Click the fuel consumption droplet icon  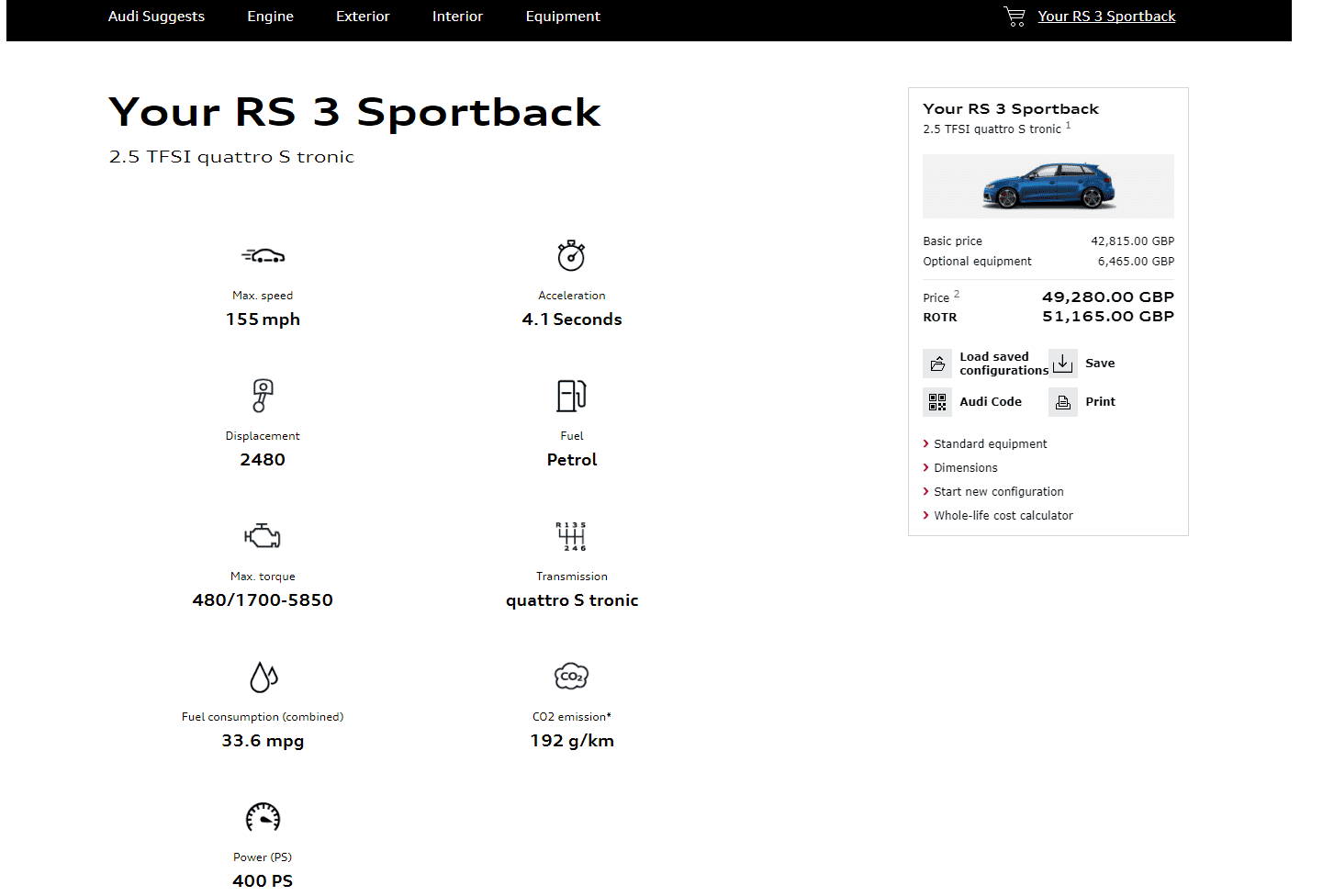coord(263,677)
